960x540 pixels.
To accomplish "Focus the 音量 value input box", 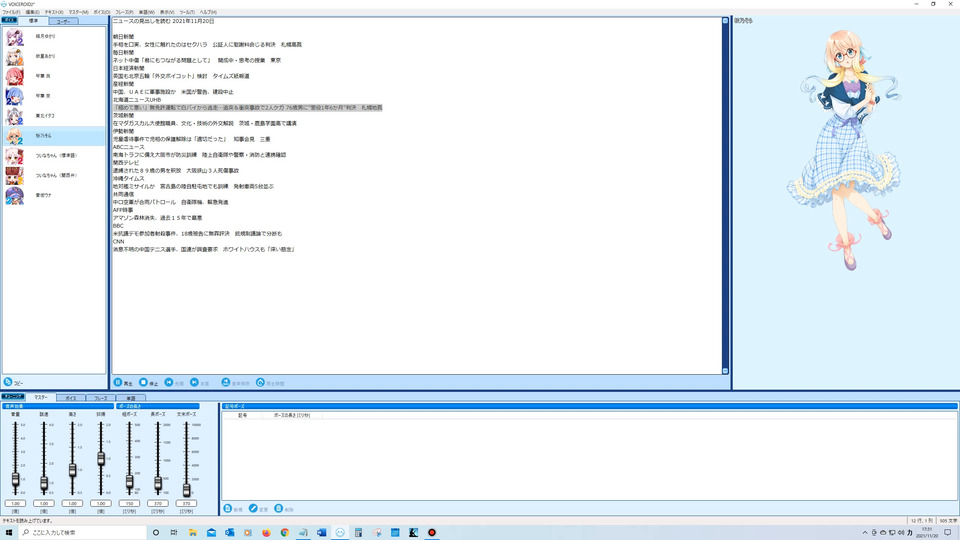I will [15, 503].
